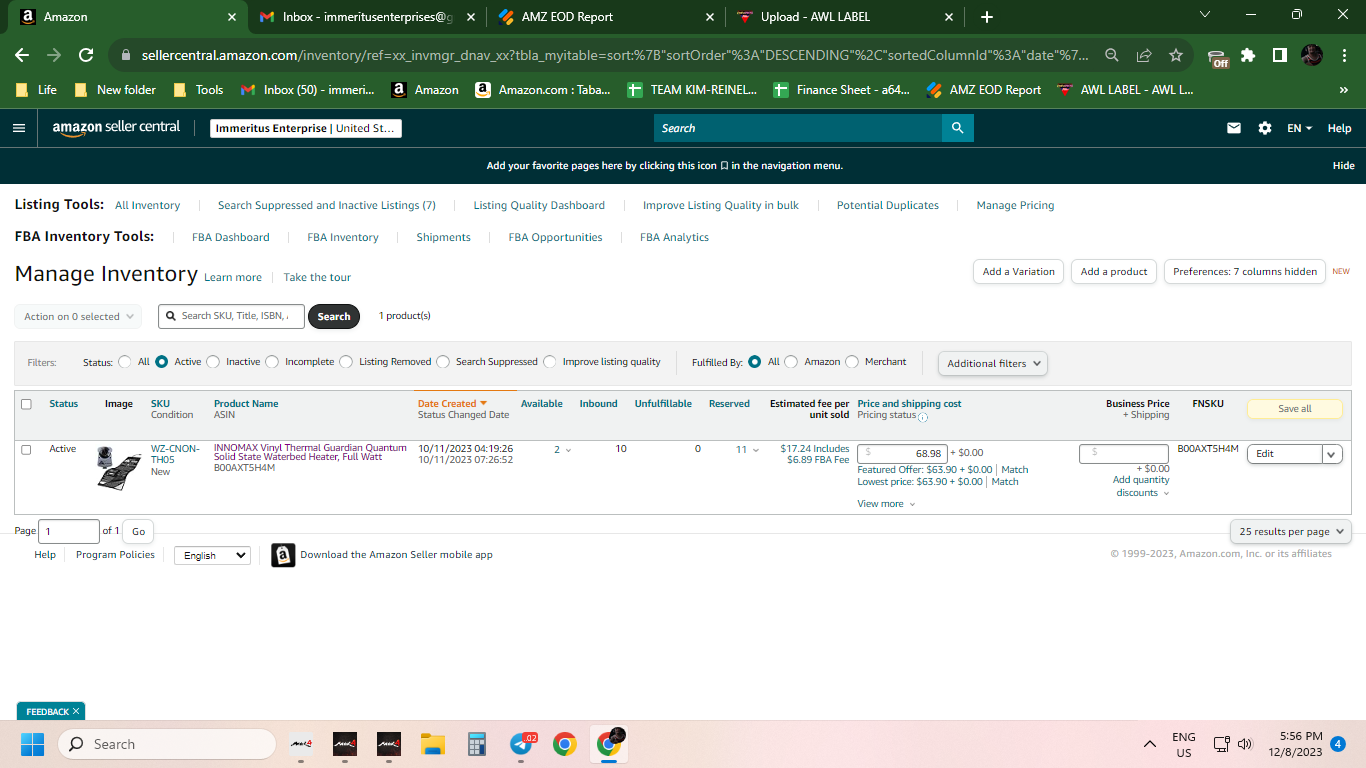
Task: Open 25 results per page dropdown
Action: [x=1290, y=532]
